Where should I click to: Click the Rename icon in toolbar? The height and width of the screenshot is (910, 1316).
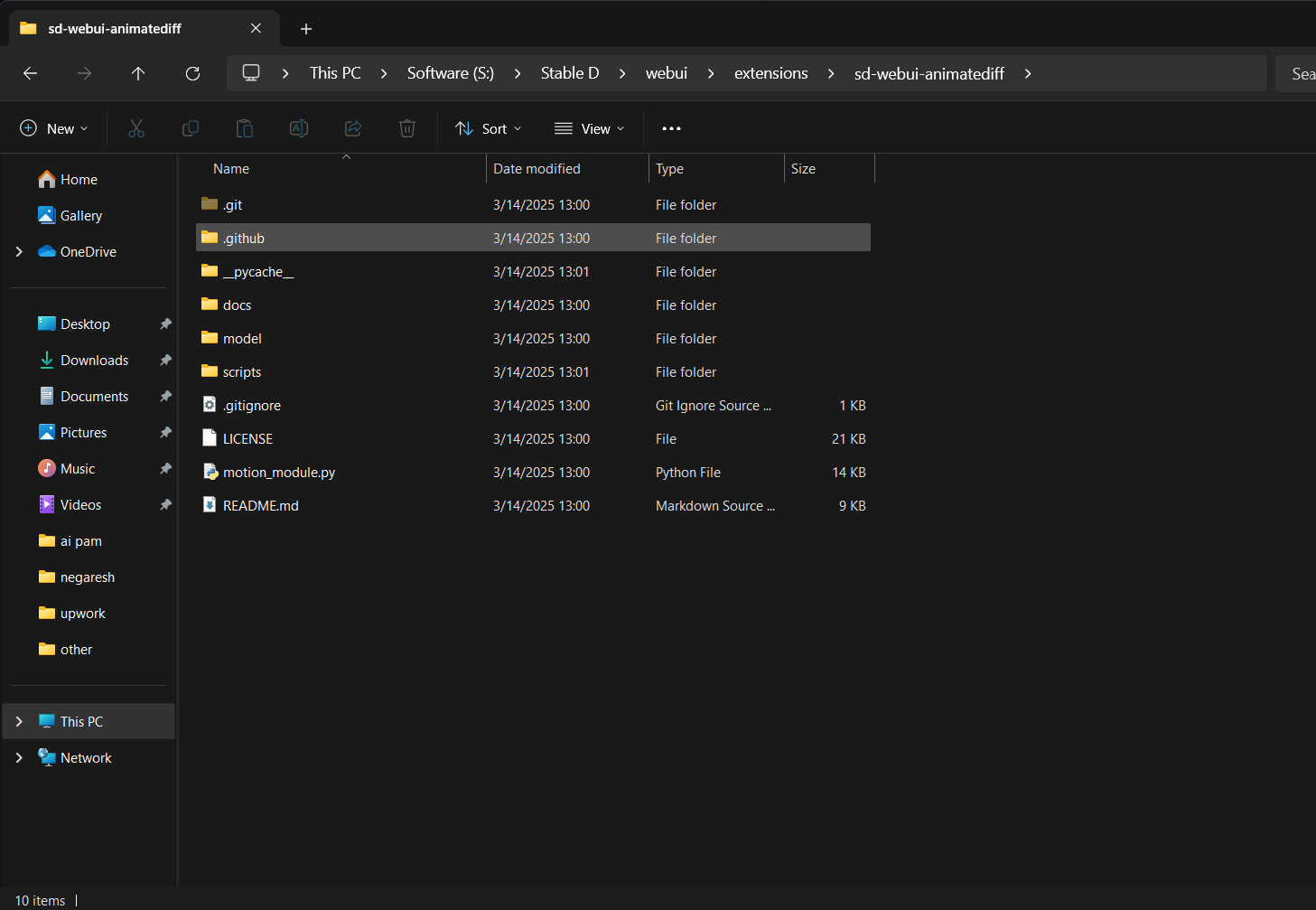pos(299,128)
